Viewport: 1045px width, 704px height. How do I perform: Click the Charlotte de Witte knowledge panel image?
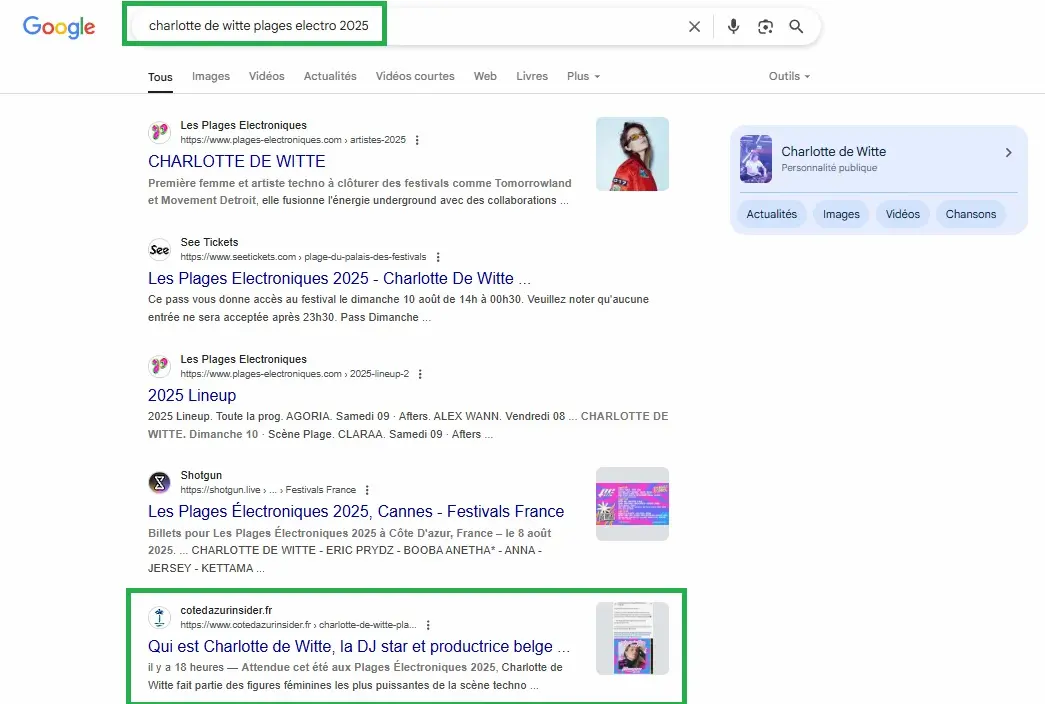coord(756,159)
